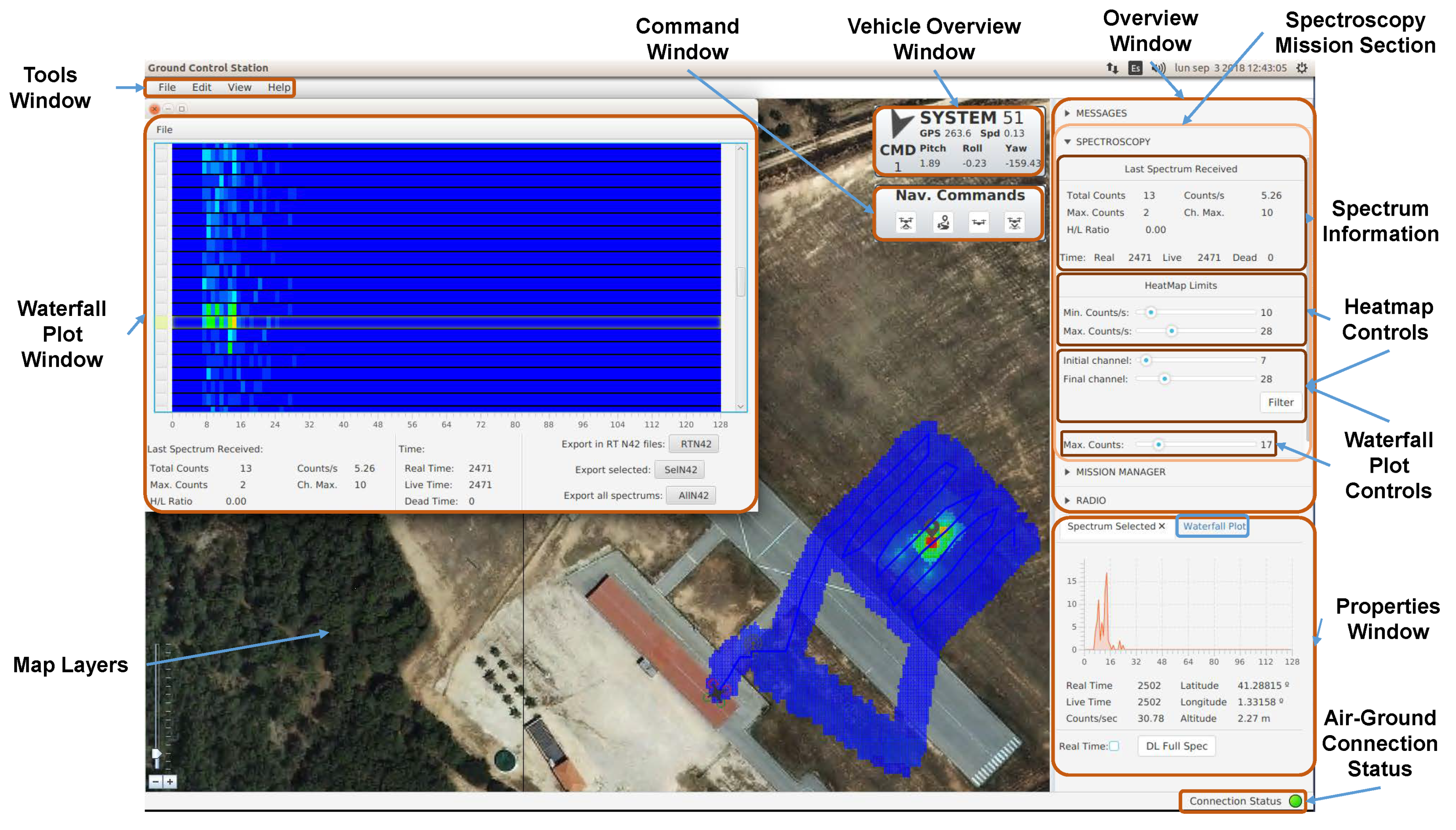This screenshot has width=1456, height=830.
Task: Click the drone landing command icon
Action: [1014, 222]
